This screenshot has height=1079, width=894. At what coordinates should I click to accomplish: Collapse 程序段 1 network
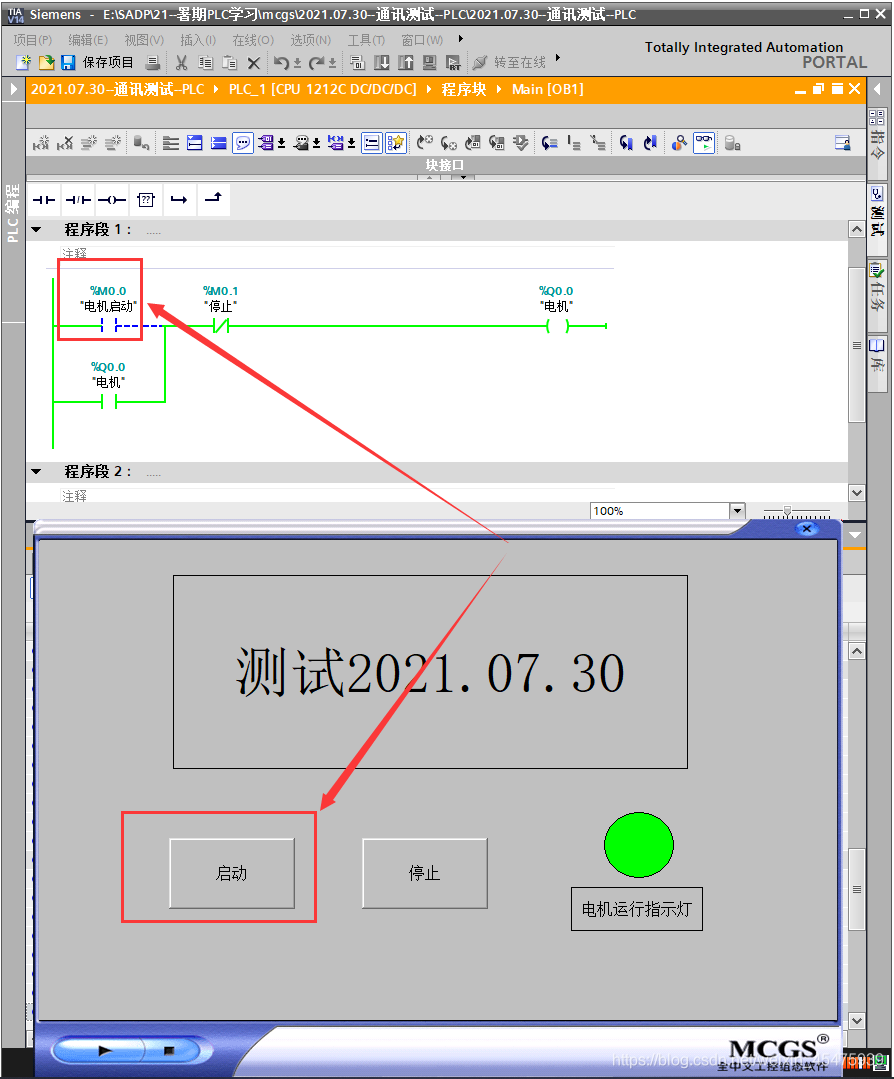[x=36, y=230]
